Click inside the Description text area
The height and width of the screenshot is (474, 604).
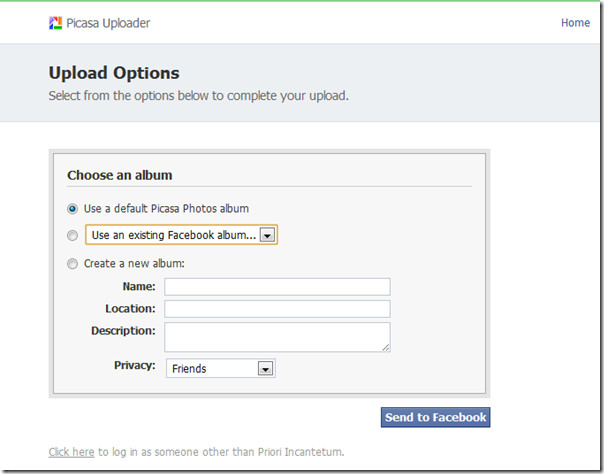click(277, 337)
